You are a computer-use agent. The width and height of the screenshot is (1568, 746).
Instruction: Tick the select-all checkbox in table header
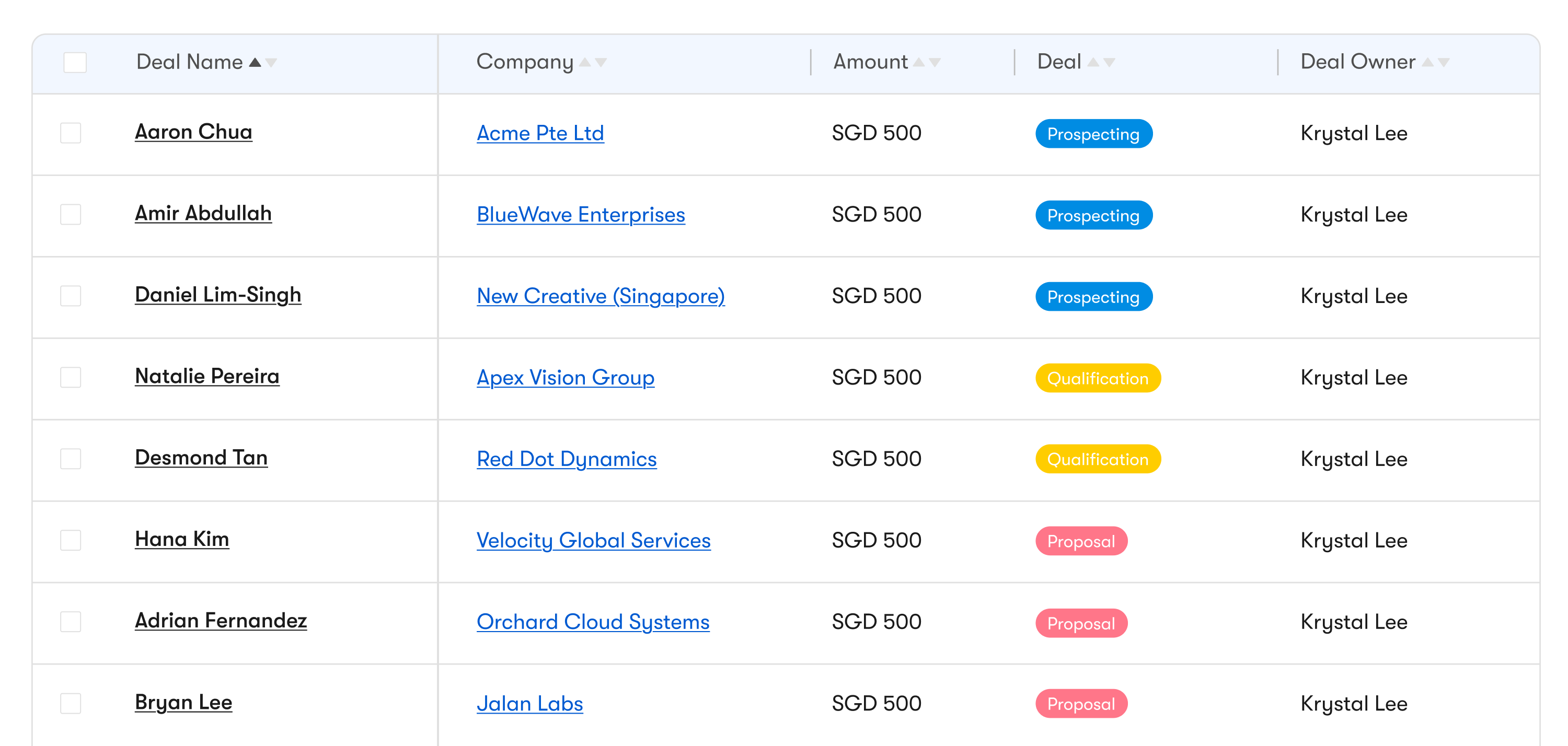point(75,62)
